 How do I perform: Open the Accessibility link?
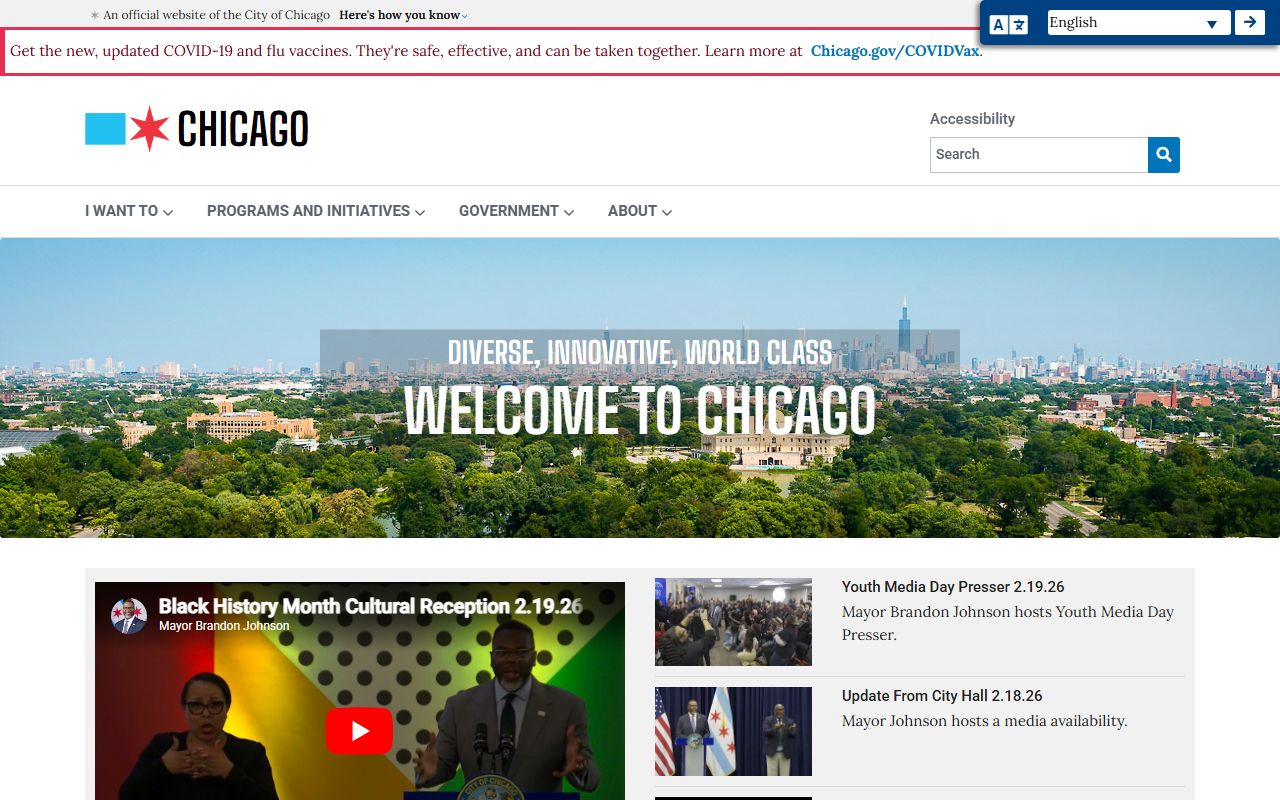tap(972, 118)
